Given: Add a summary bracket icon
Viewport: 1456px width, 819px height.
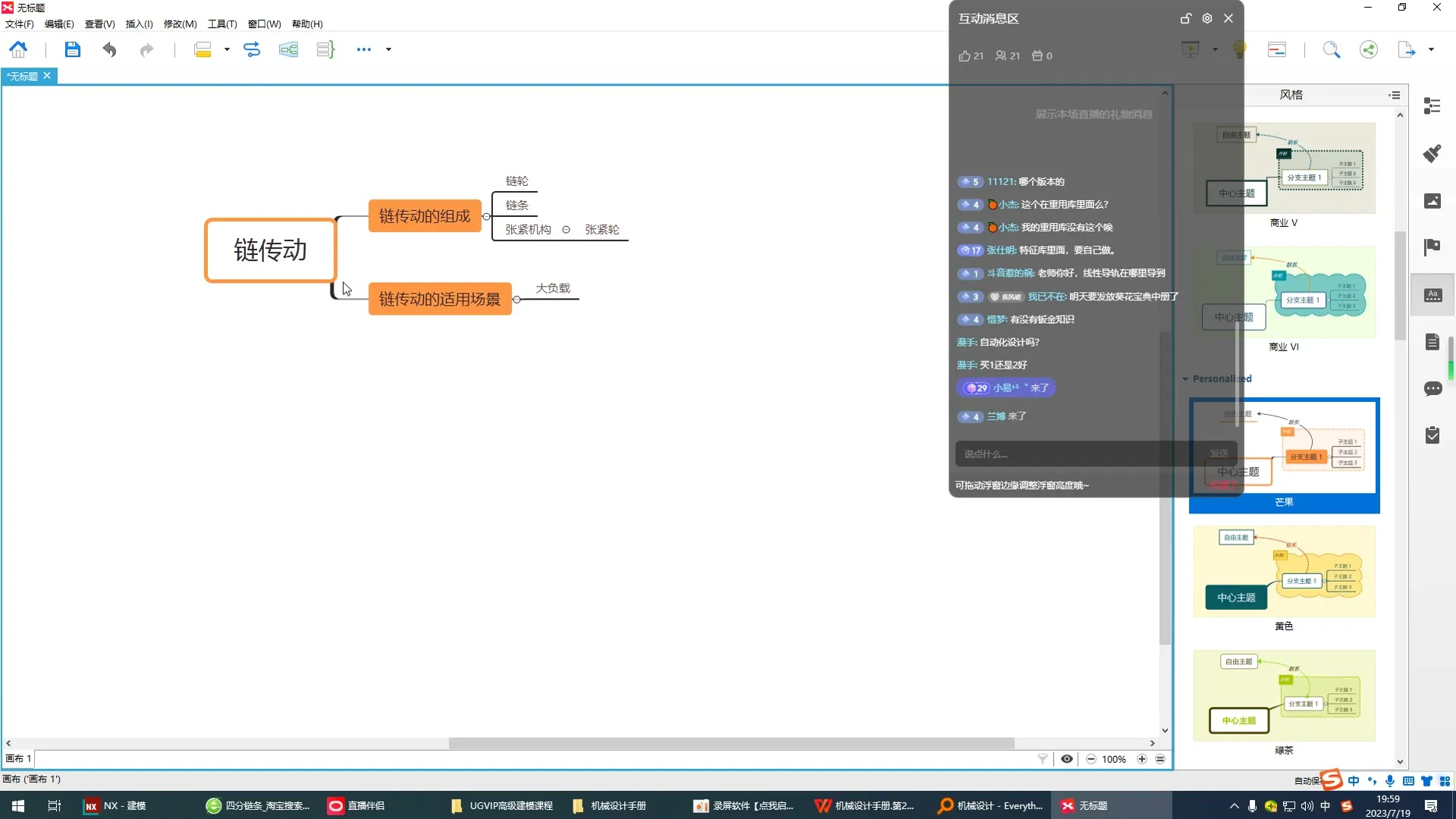Looking at the screenshot, I should coord(325,50).
